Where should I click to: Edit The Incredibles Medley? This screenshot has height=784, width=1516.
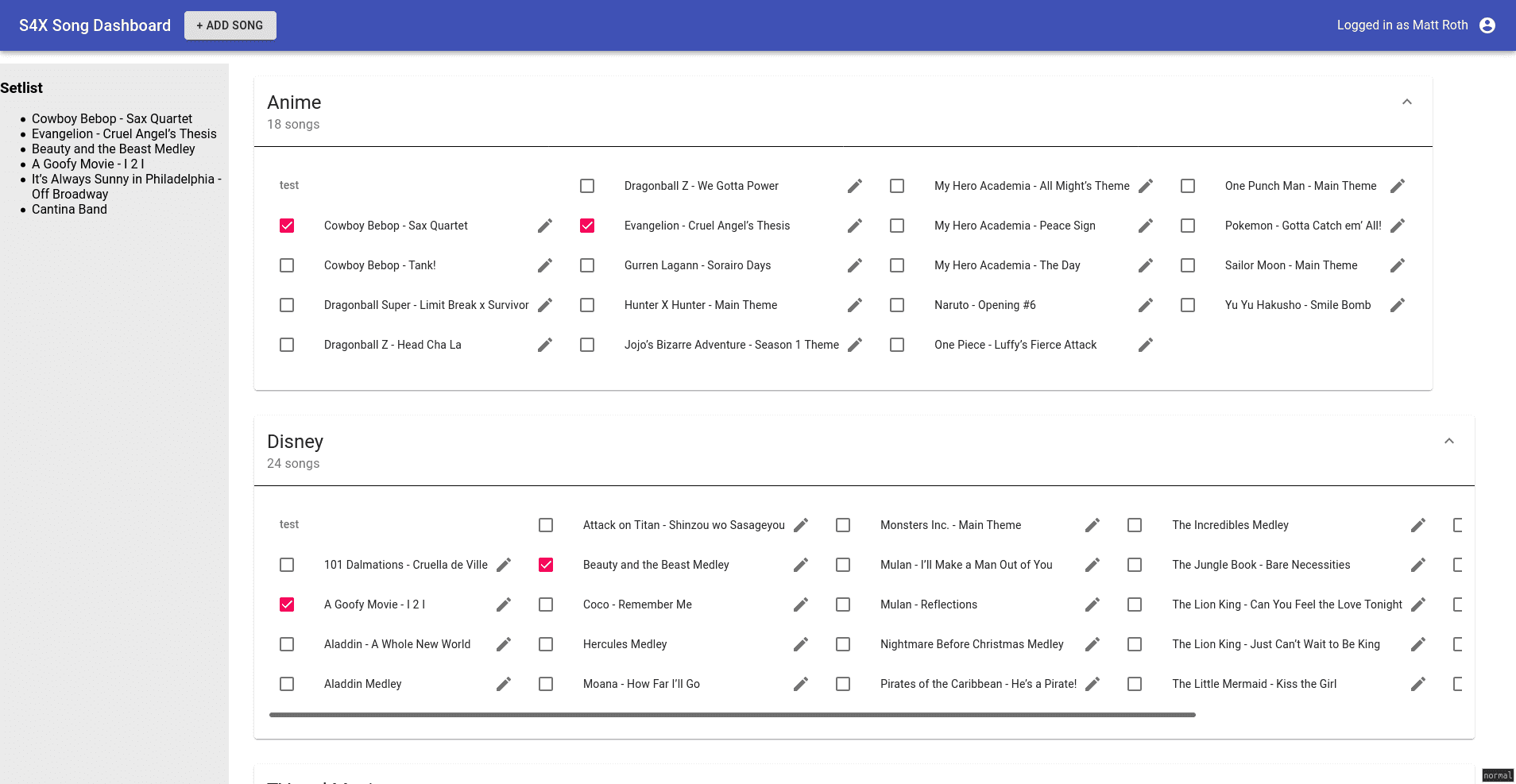click(1418, 525)
